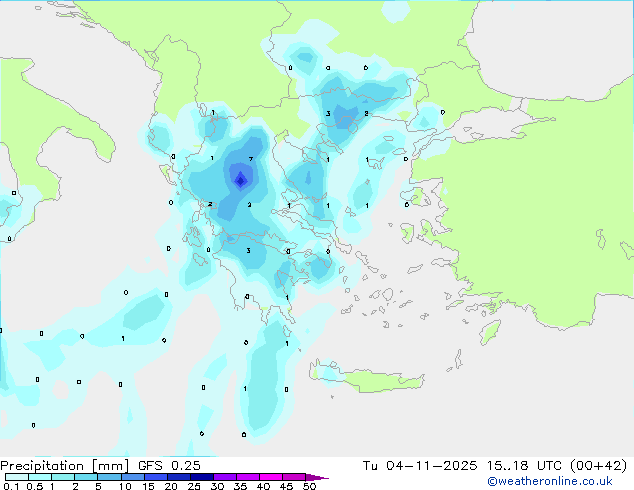Select the 30–35 mm purple legend swatch
The width and height of the screenshot is (634, 490).
tap(224, 477)
